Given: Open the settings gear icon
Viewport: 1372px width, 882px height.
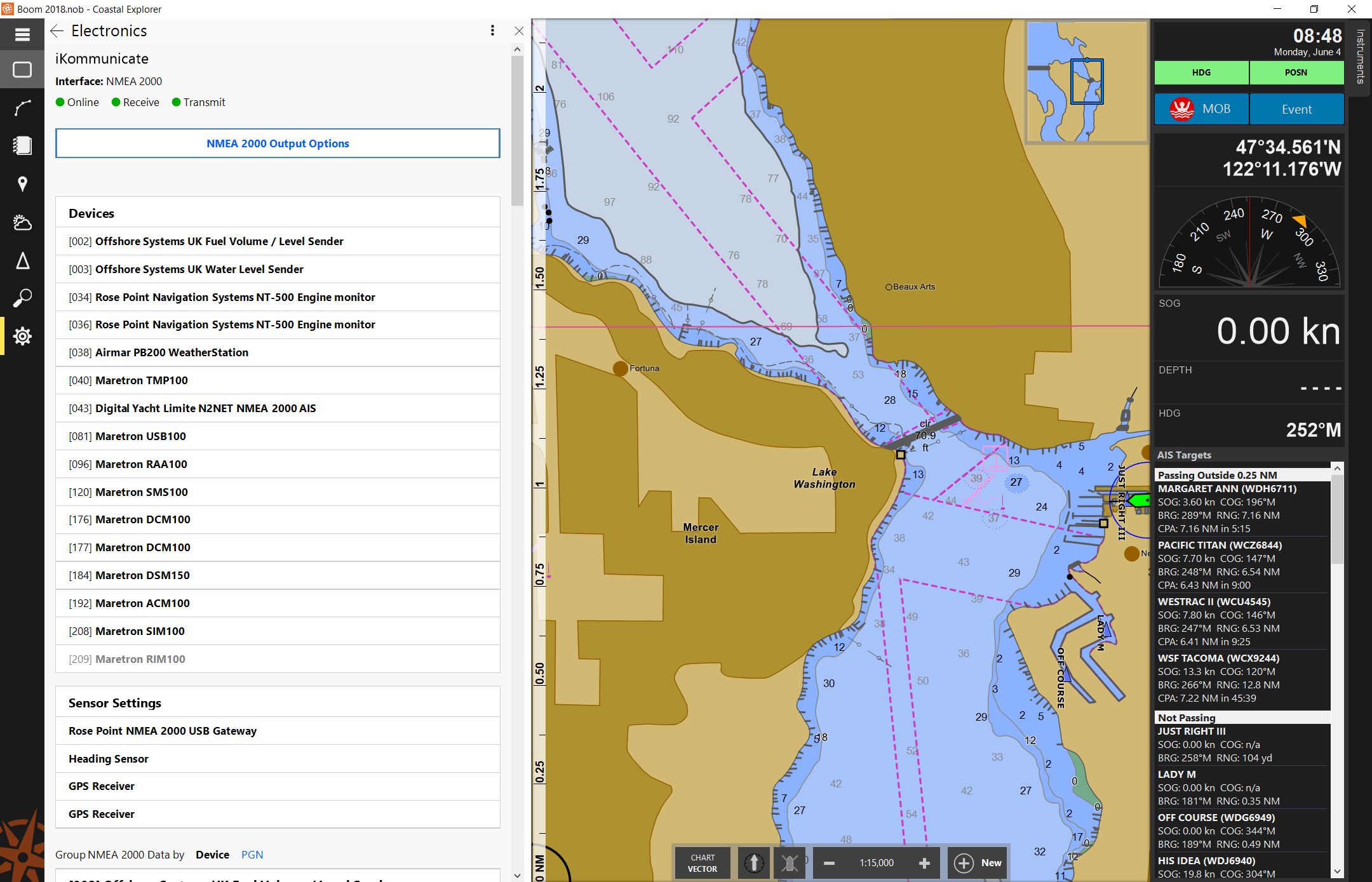Looking at the screenshot, I should (x=22, y=336).
